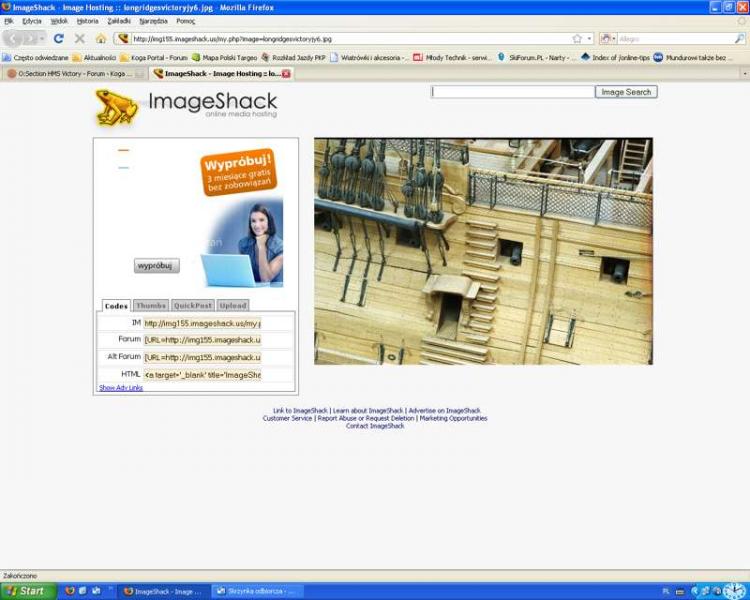Image resolution: width=750 pixels, height=600 pixels.
Task: Reload the page with the refresh icon
Action: [x=59, y=39]
